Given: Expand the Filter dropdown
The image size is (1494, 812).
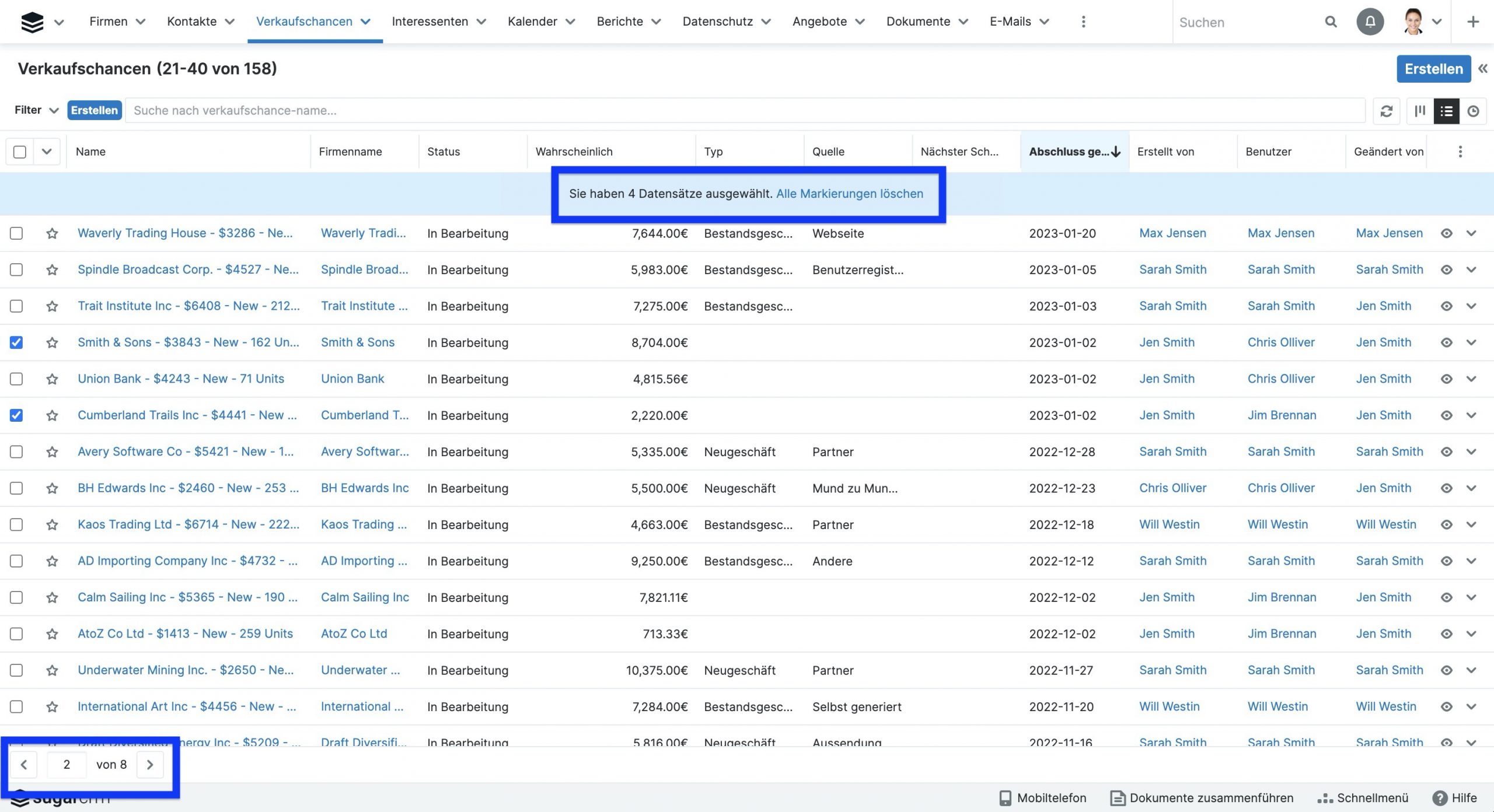Looking at the screenshot, I should click(36, 110).
